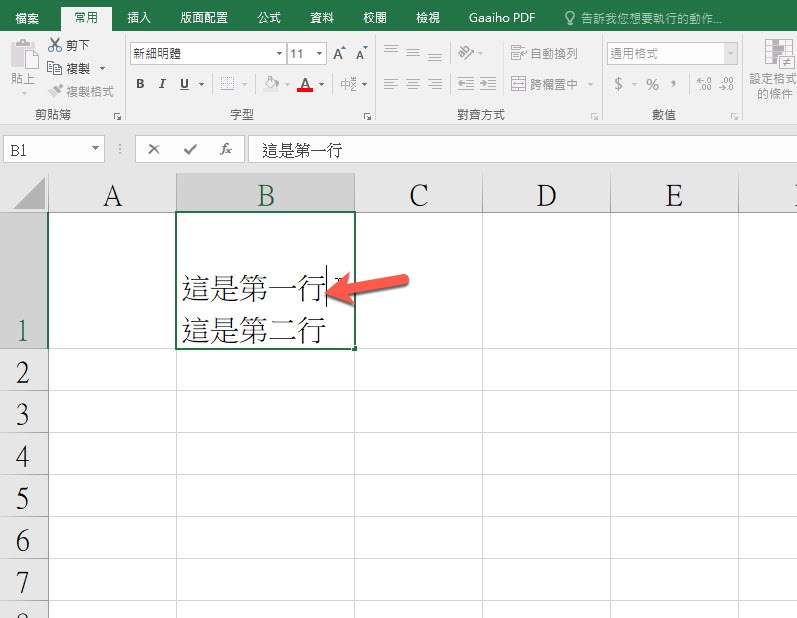Click the Format Painter (複製格式) icon

point(54,91)
